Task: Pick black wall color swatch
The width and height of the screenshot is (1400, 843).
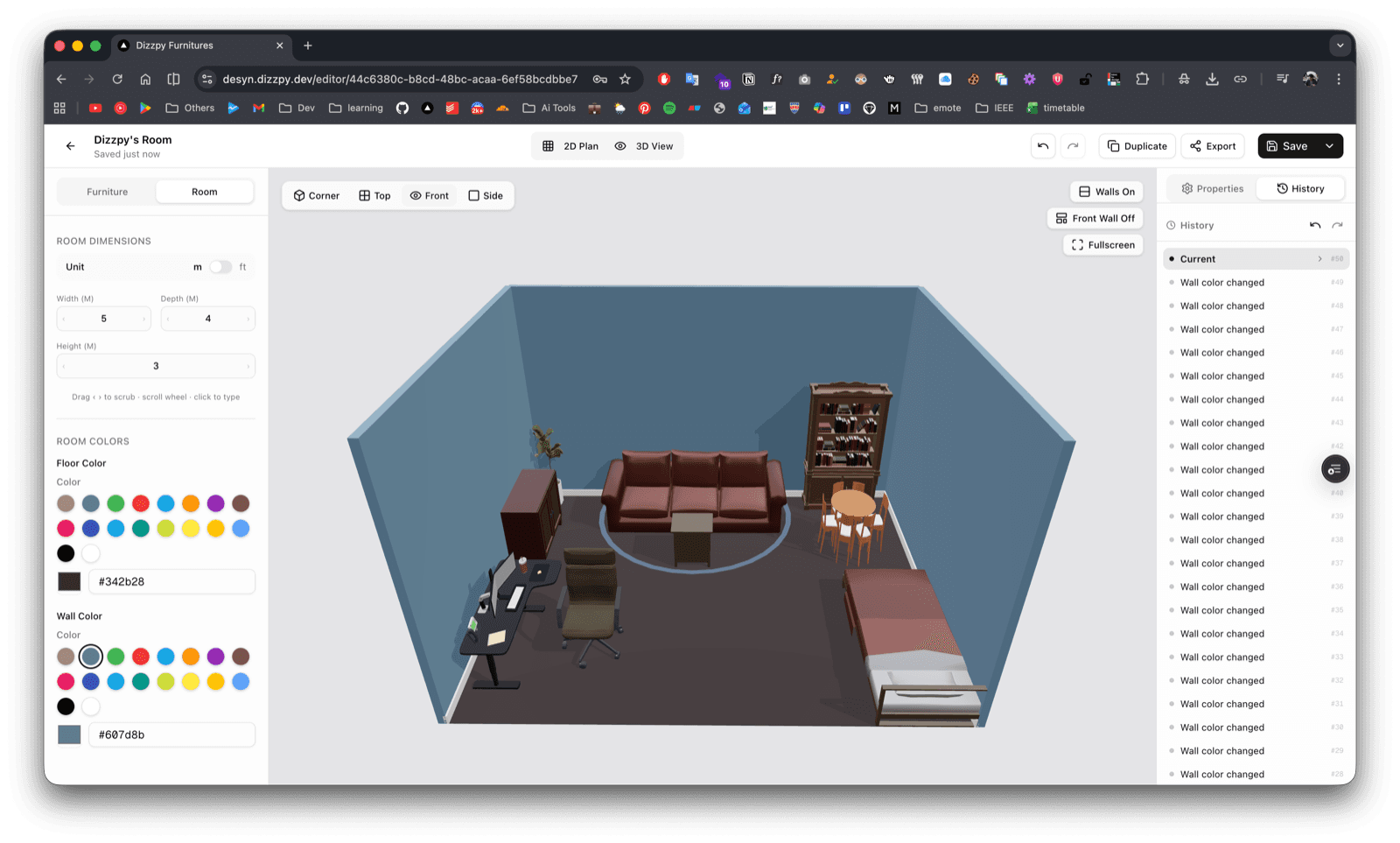Action: pos(66,706)
